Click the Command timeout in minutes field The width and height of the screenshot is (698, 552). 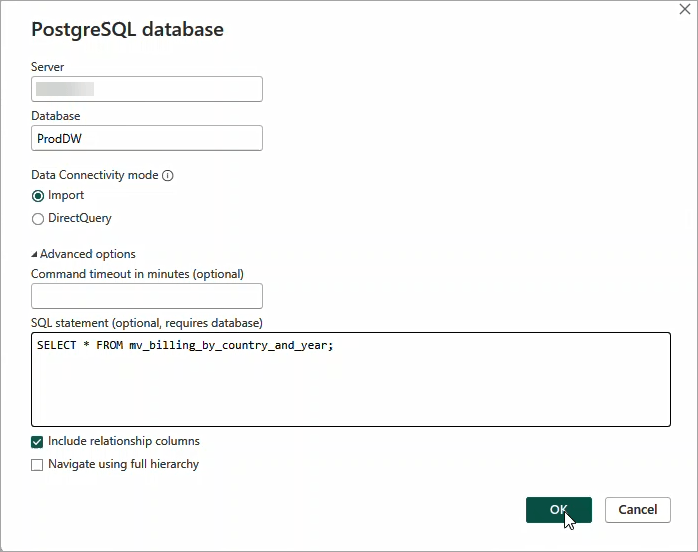pos(147,296)
